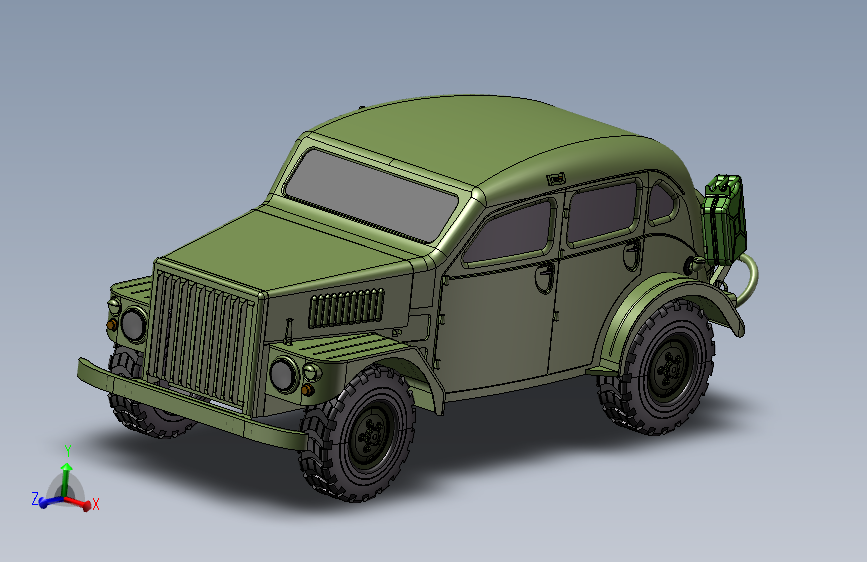Select the rear door window glass

602,211
